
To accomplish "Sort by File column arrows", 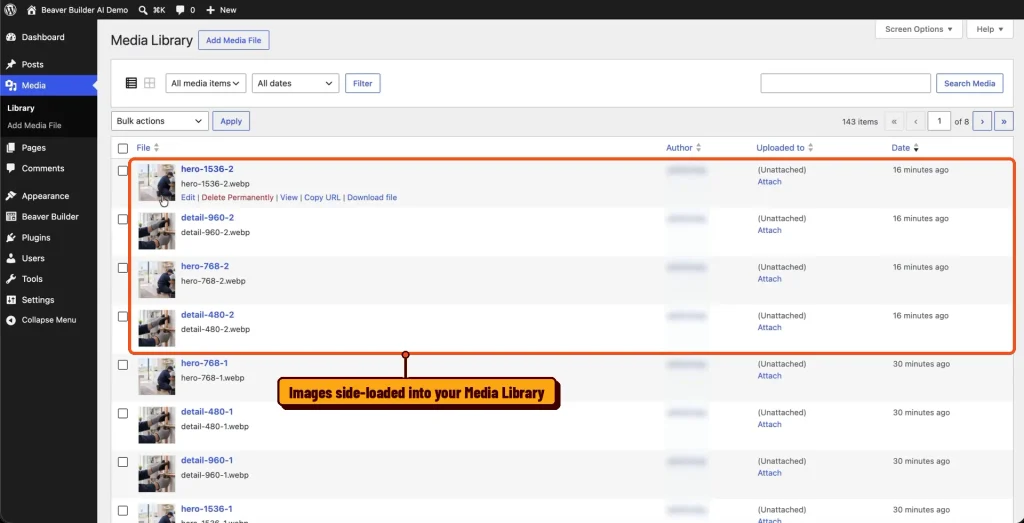I will point(156,148).
